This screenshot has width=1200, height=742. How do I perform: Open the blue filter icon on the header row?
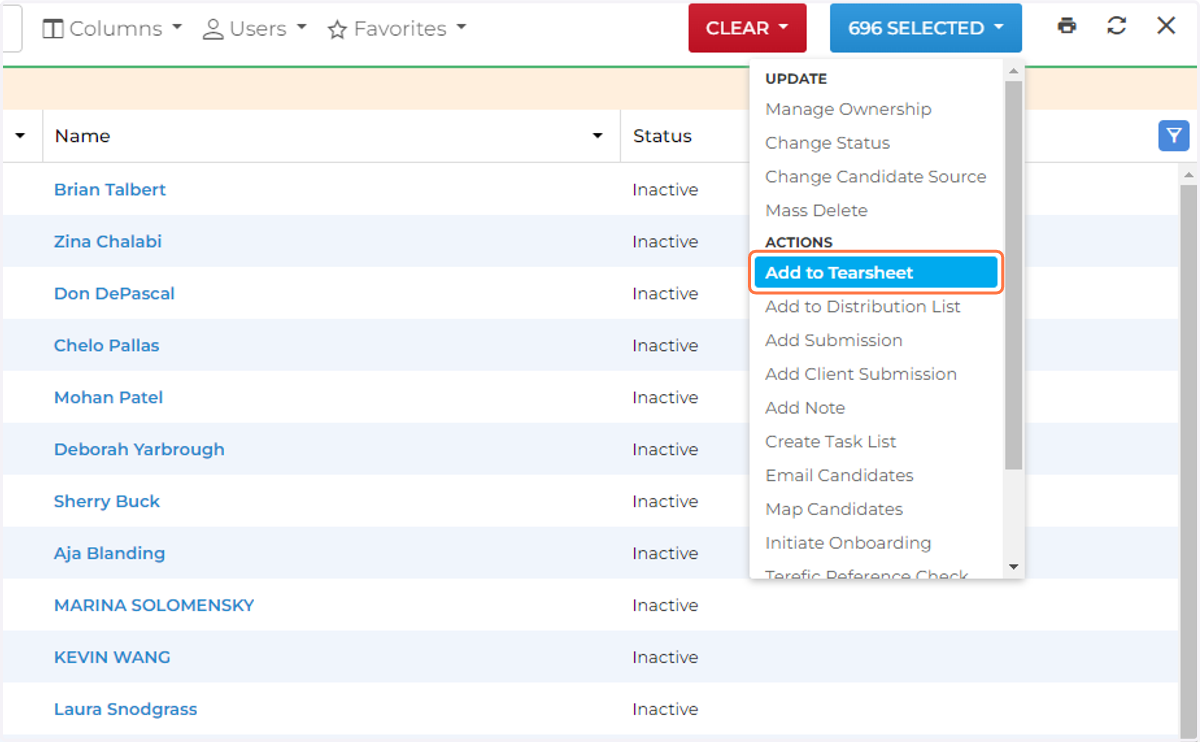(x=1174, y=135)
